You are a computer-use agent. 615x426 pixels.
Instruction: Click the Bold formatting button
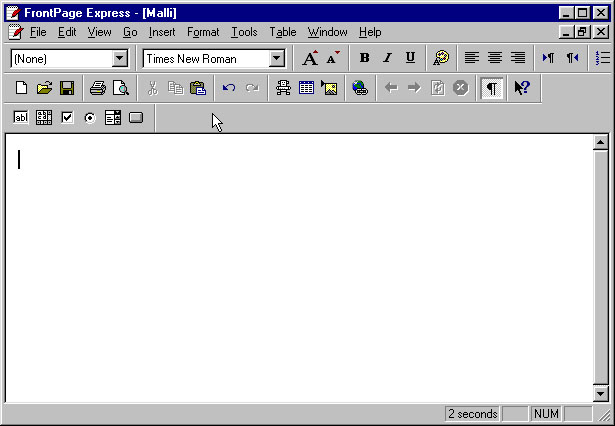[364, 58]
